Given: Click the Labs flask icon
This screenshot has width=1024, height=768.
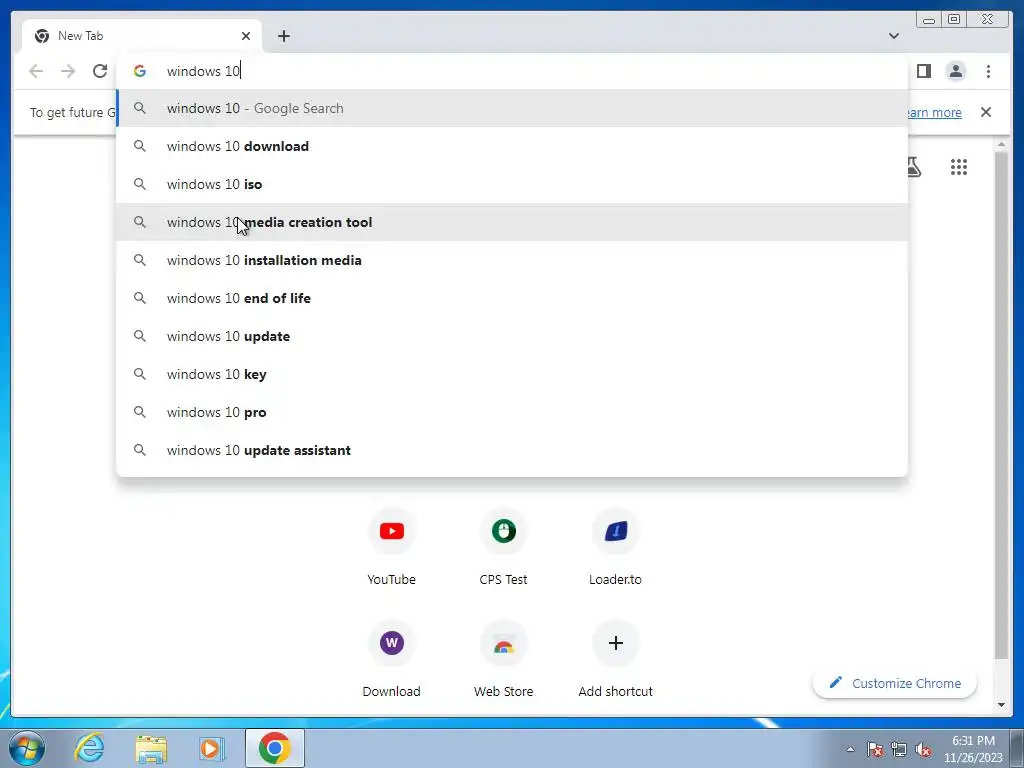Looking at the screenshot, I should click(914, 167).
